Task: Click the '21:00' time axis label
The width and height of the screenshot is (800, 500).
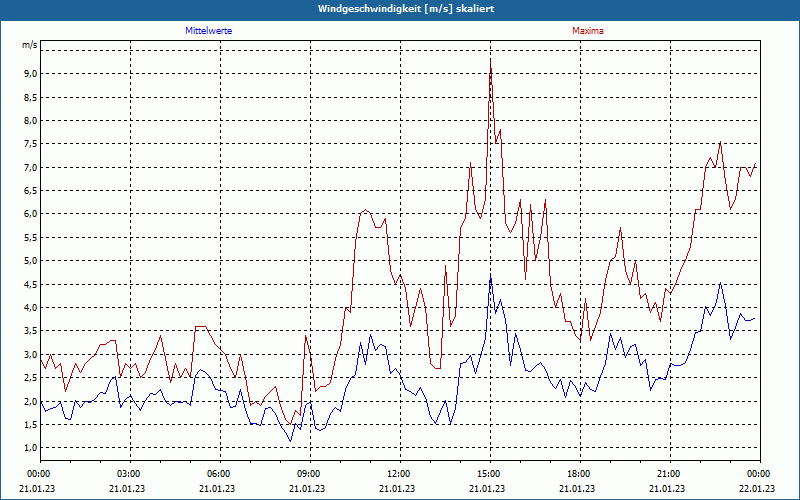Action: point(667,474)
